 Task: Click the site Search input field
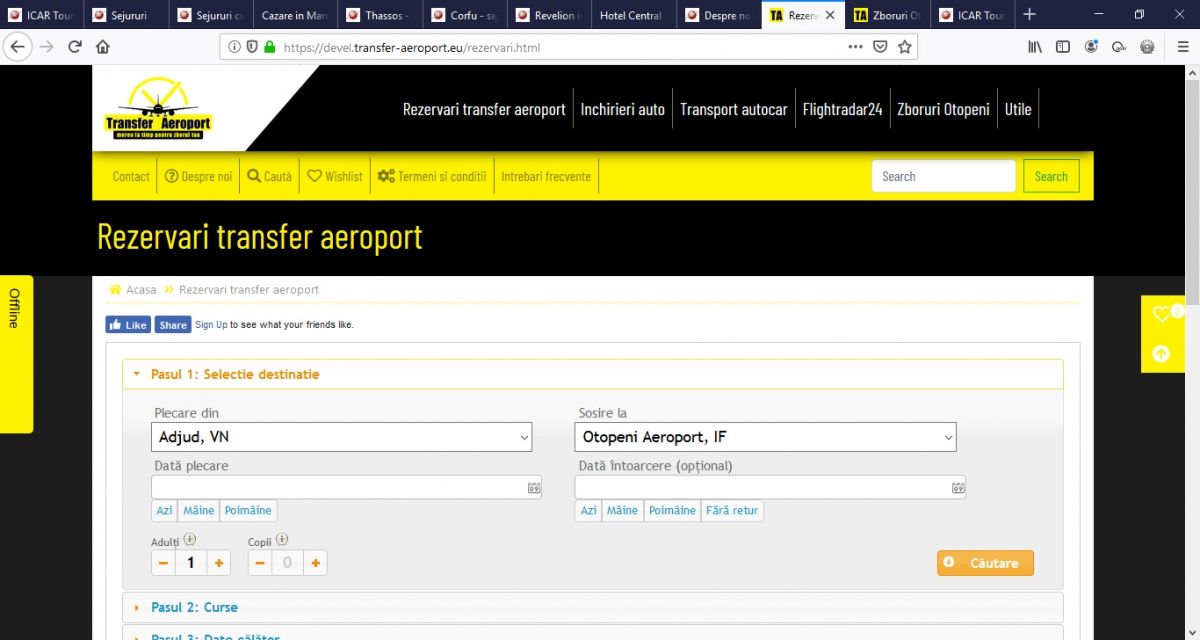point(942,176)
